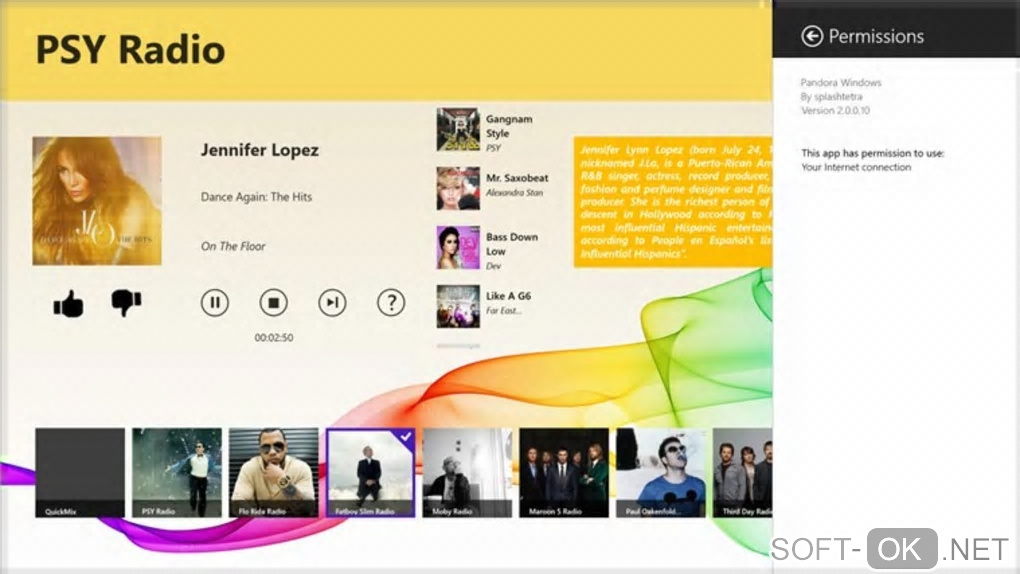Image resolution: width=1020 pixels, height=574 pixels.
Task: Click the history list scrollbar under Like A G6
Action: (x=458, y=346)
